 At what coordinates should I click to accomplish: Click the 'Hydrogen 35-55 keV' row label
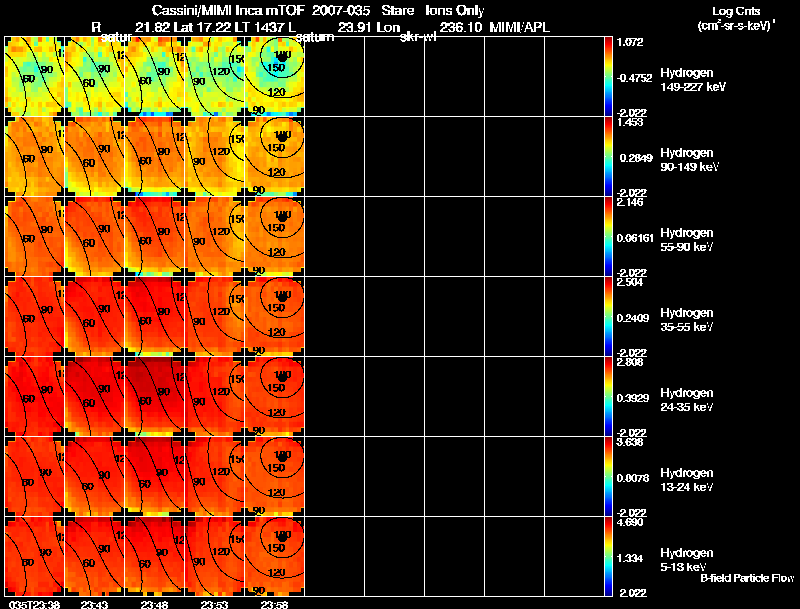687,320
